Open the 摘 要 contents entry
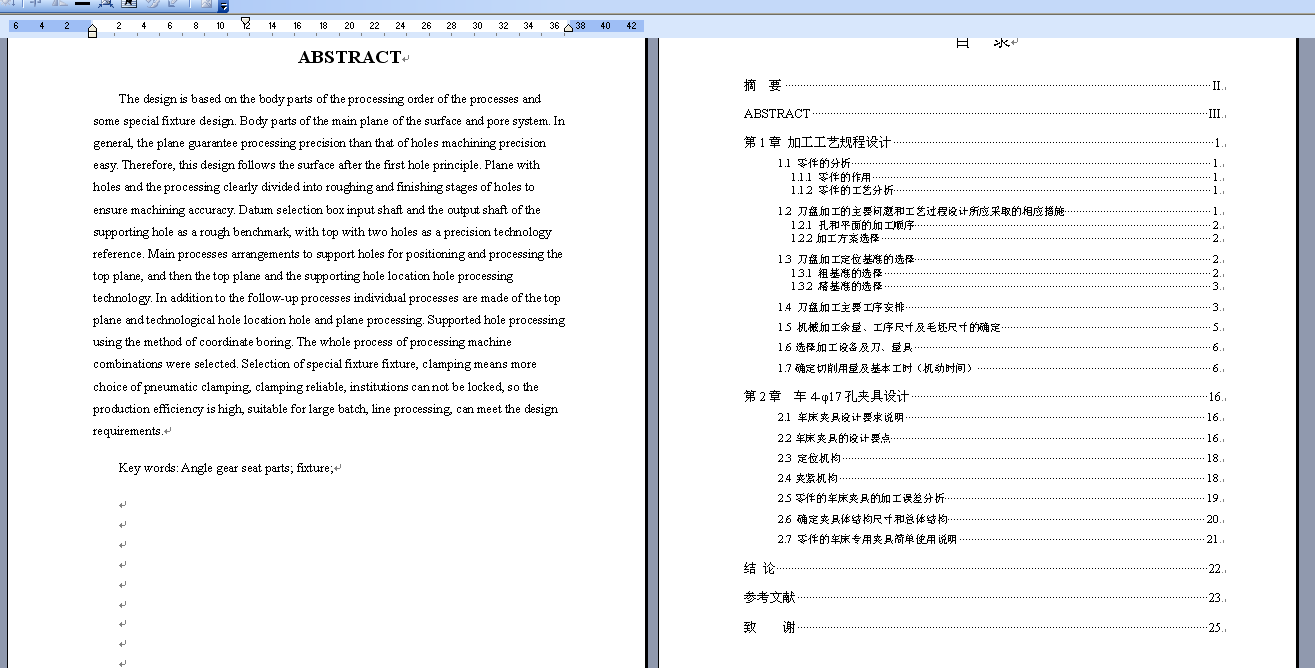This screenshot has width=1315, height=668. pyautogui.click(x=984, y=86)
